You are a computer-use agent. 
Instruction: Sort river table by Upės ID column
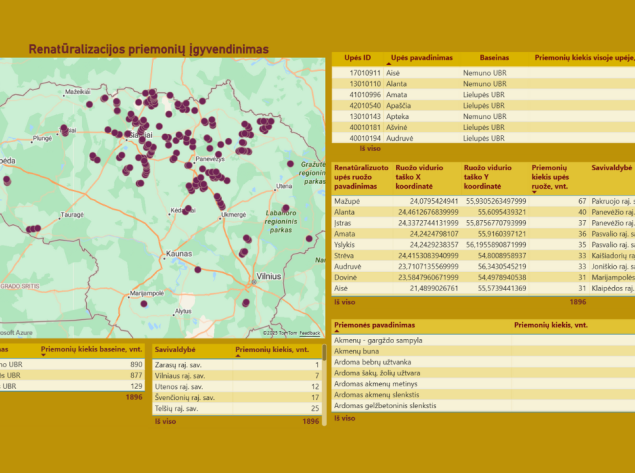point(359,57)
